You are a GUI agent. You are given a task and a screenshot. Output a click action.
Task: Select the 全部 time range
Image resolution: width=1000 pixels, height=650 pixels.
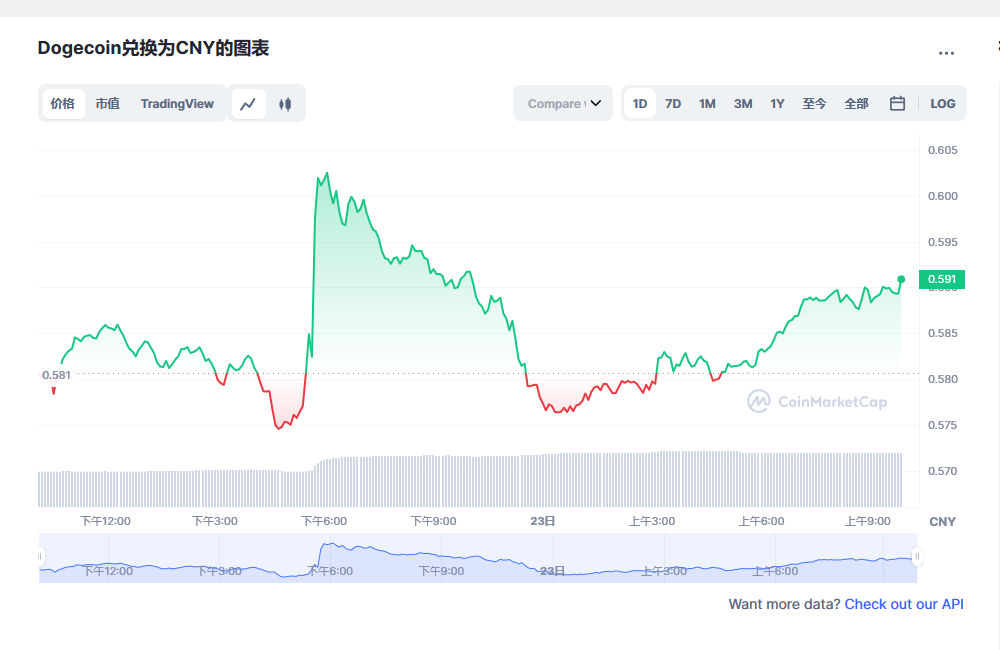click(857, 103)
